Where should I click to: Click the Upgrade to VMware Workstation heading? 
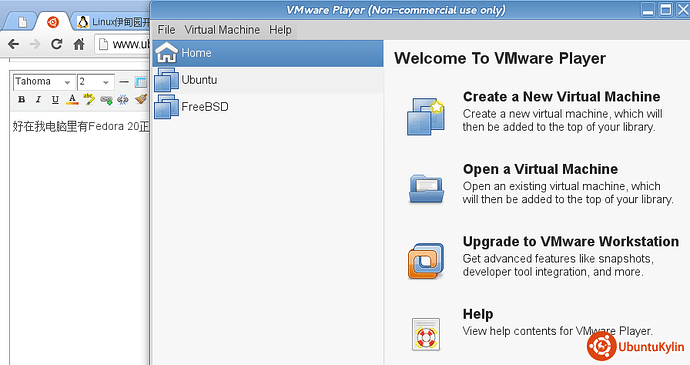click(571, 241)
